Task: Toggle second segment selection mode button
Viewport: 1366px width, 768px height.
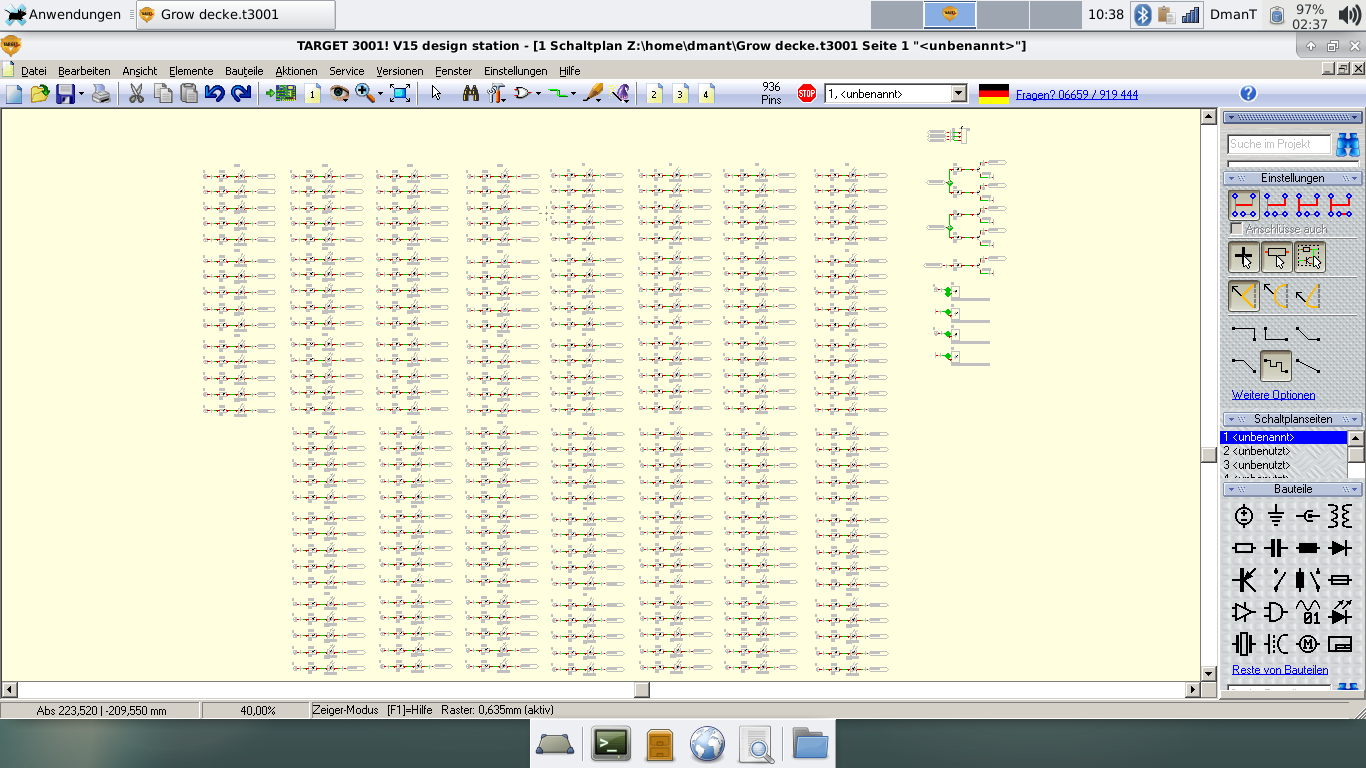Action: click(1276, 206)
